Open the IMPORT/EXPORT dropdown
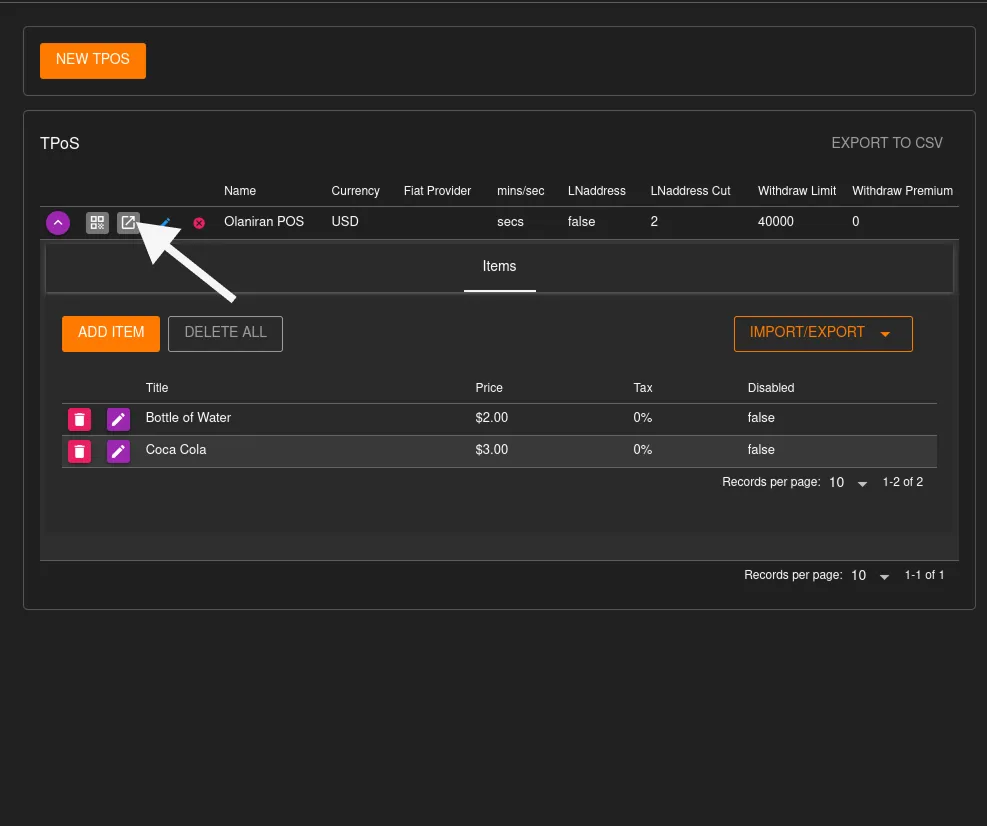This screenshot has height=826, width=987. (822, 333)
